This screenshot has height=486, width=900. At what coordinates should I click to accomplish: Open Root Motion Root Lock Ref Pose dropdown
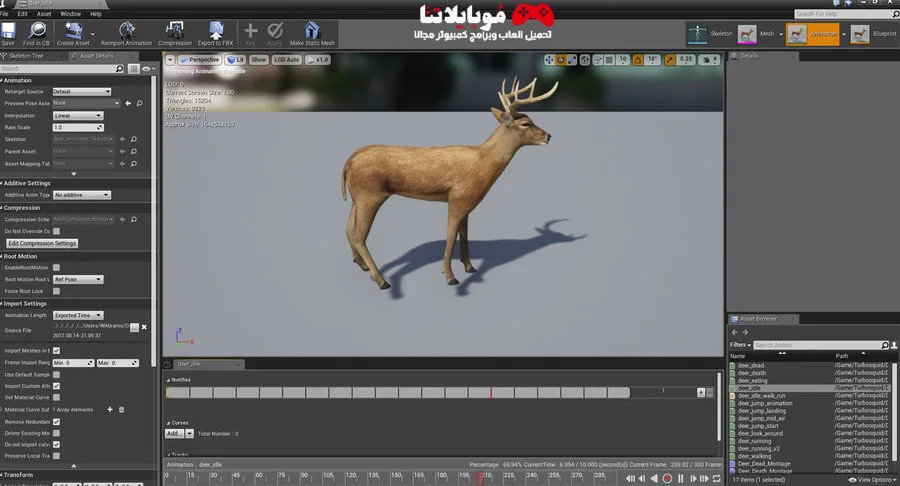[x=78, y=279]
